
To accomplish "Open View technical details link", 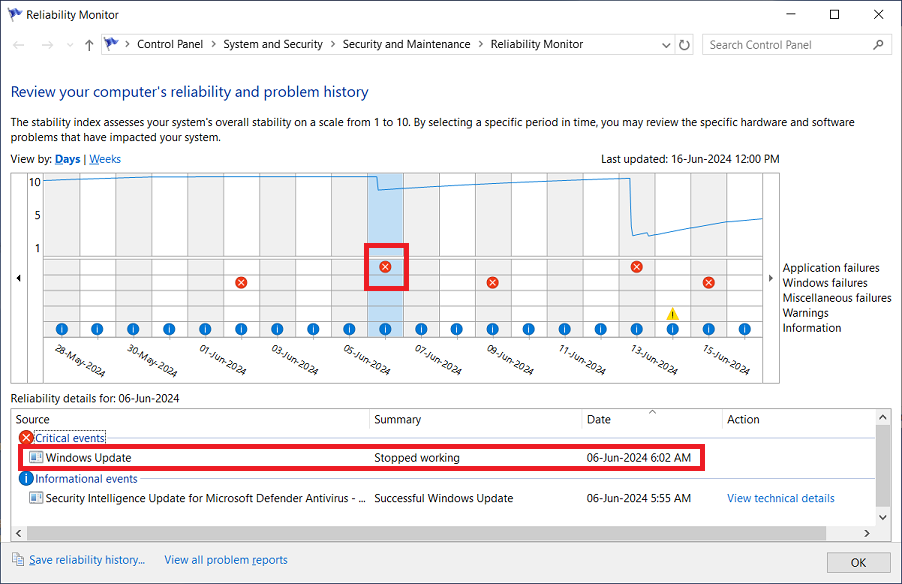I will tap(781, 498).
